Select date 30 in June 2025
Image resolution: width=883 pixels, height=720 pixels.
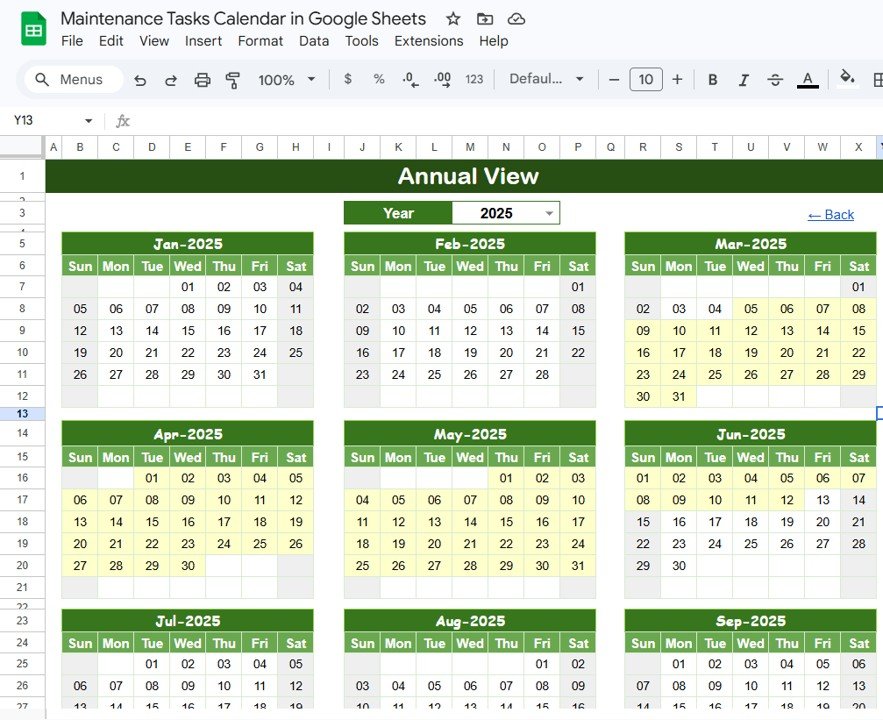click(679, 566)
